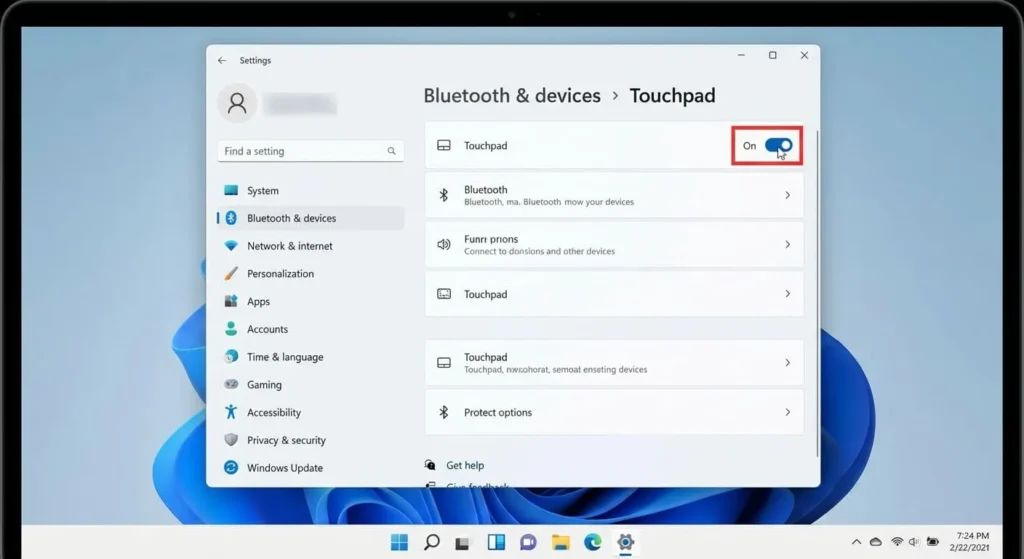Open Accounts settings in the sidebar
Screen dimensions: 1024x559
pyautogui.click(x=310, y=329)
